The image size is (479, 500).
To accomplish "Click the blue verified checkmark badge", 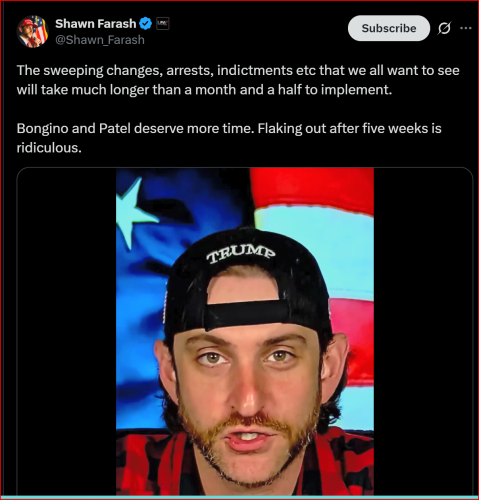I will pyautogui.click(x=146, y=24).
